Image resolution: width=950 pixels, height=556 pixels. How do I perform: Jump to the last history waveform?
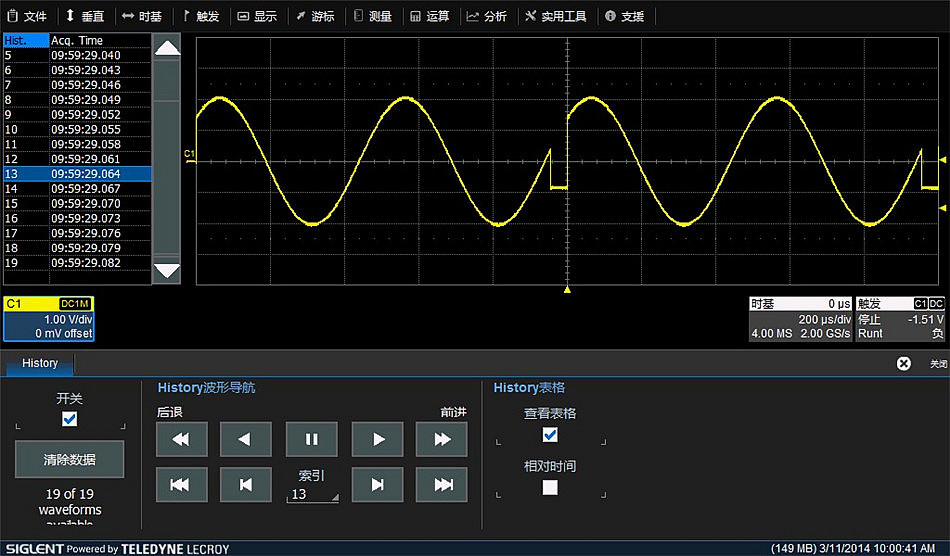442,485
